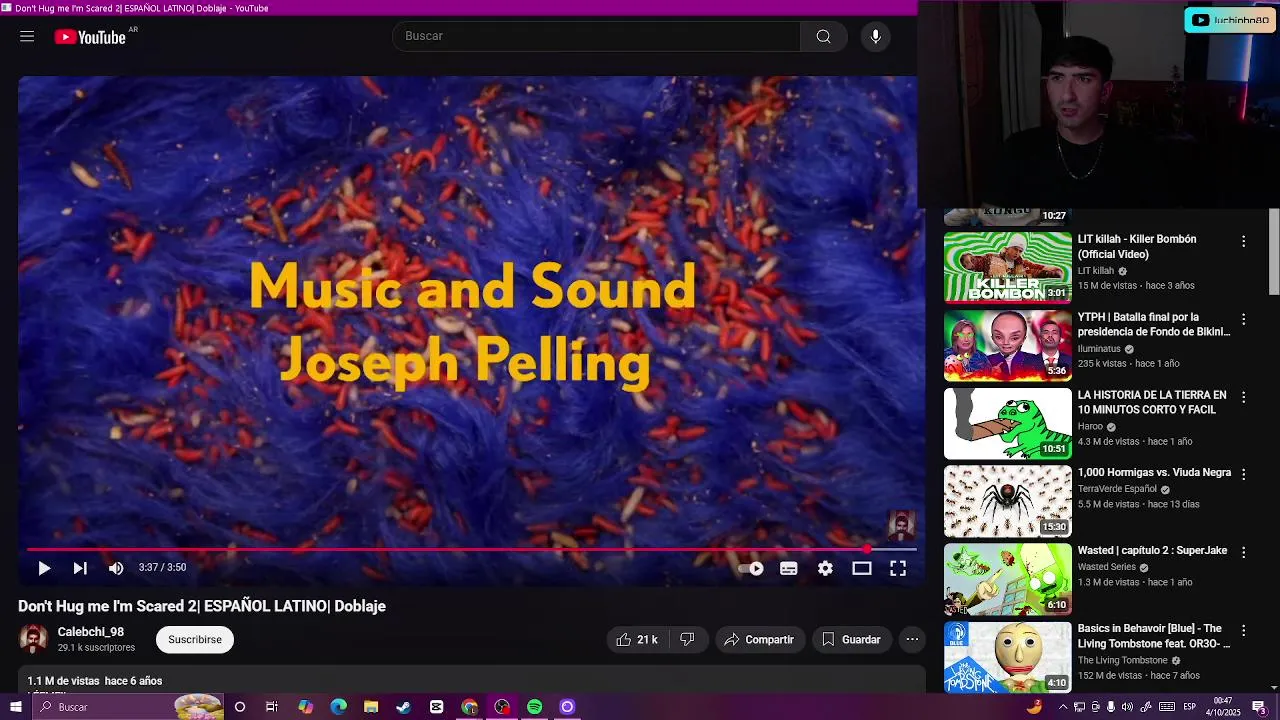Open Task View in the taskbar
The width and height of the screenshot is (1280, 720).
click(272, 707)
